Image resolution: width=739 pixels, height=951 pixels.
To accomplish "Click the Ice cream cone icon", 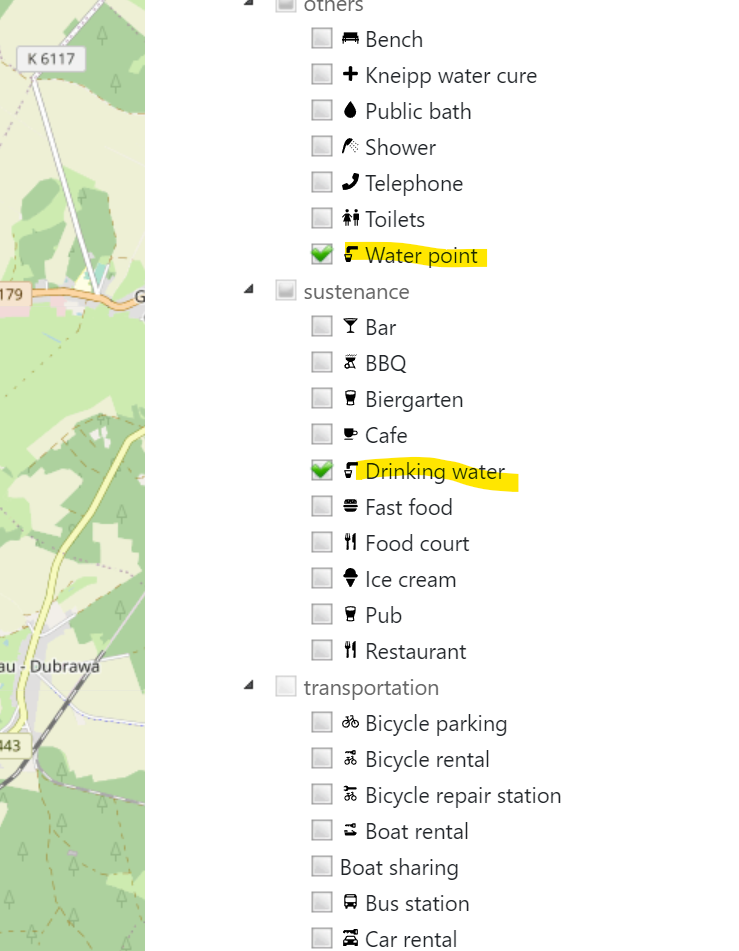I will pos(350,579).
